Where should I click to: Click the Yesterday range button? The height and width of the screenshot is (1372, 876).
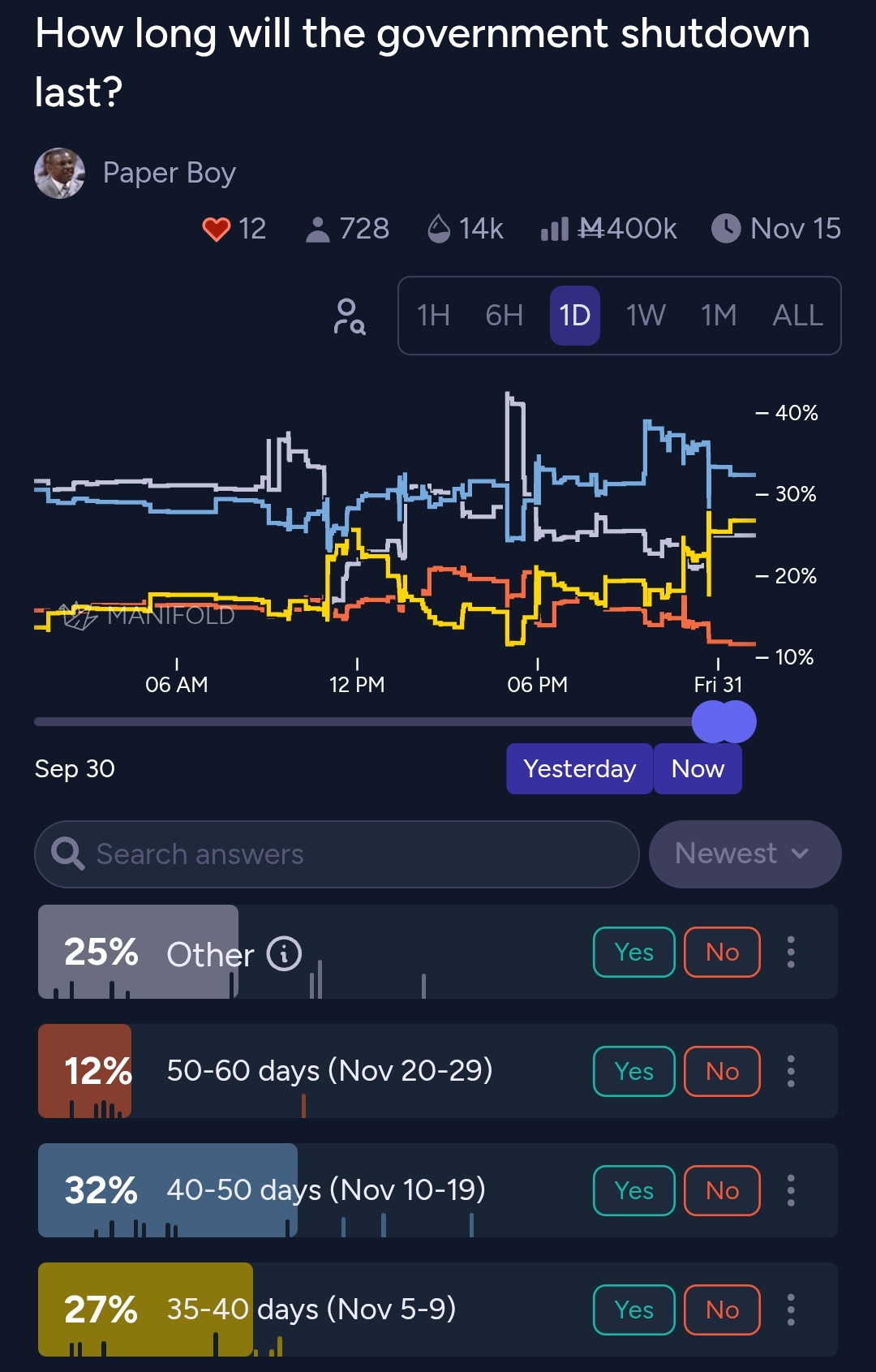pyautogui.click(x=579, y=768)
